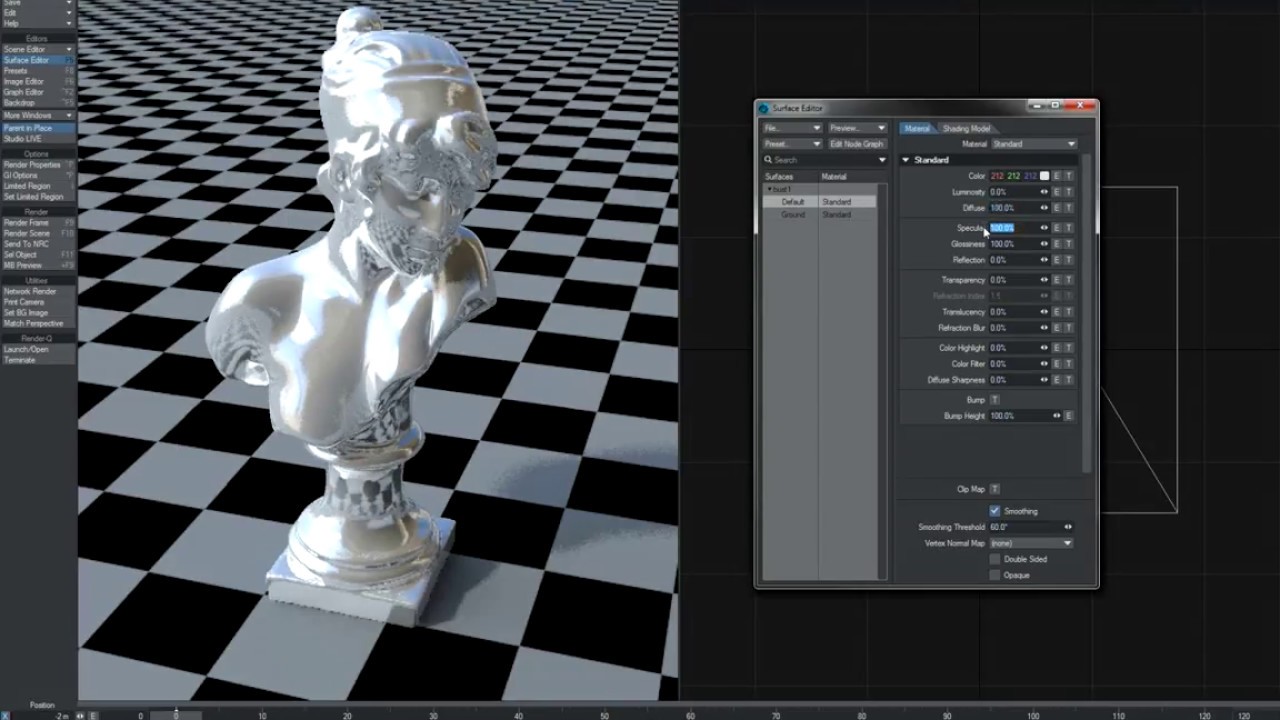This screenshot has height=720, width=1280.
Task: Click the color swatch next to 212 values
Action: coord(1044,176)
